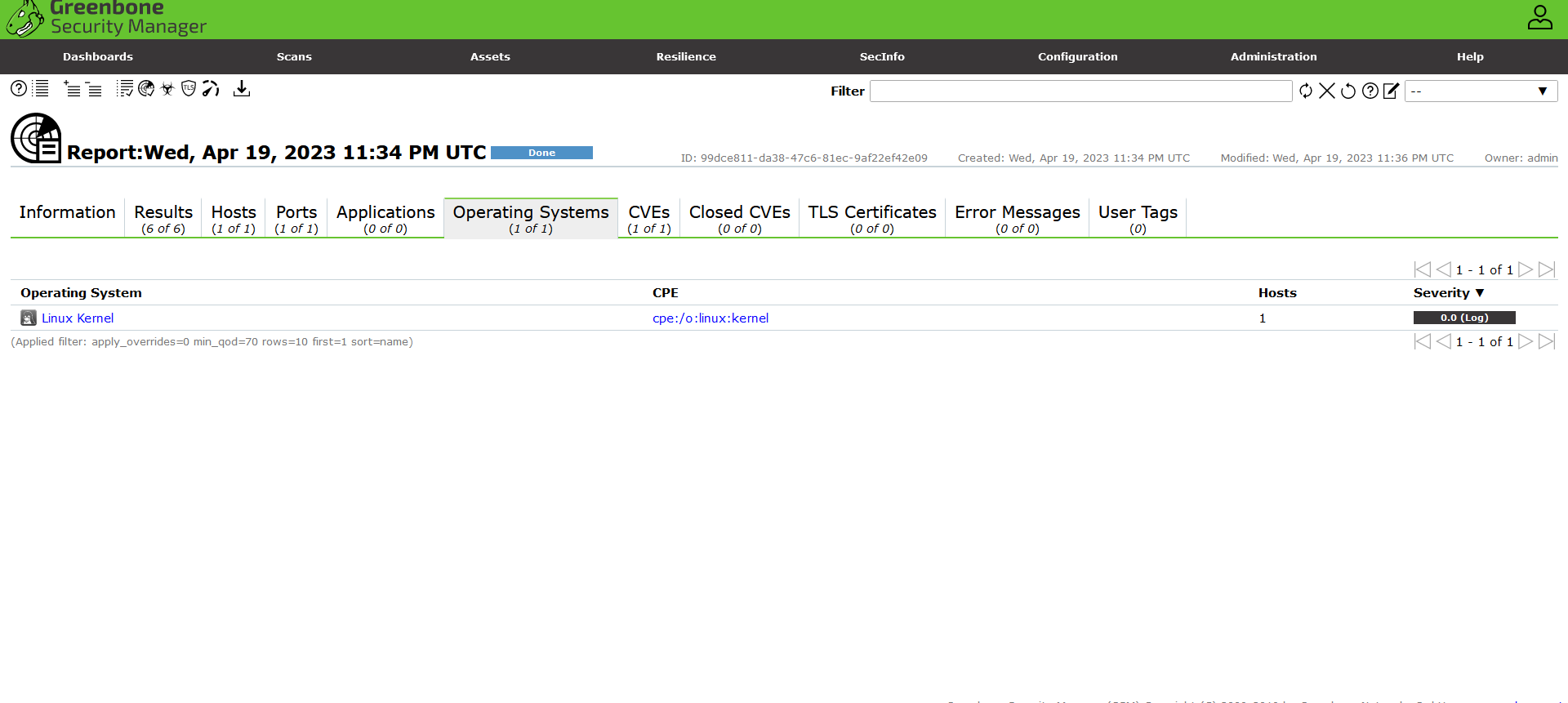This screenshot has height=703, width=1568.
Task: Open the Administration menu
Action: pyautogui.click(x=1274, y=56)
